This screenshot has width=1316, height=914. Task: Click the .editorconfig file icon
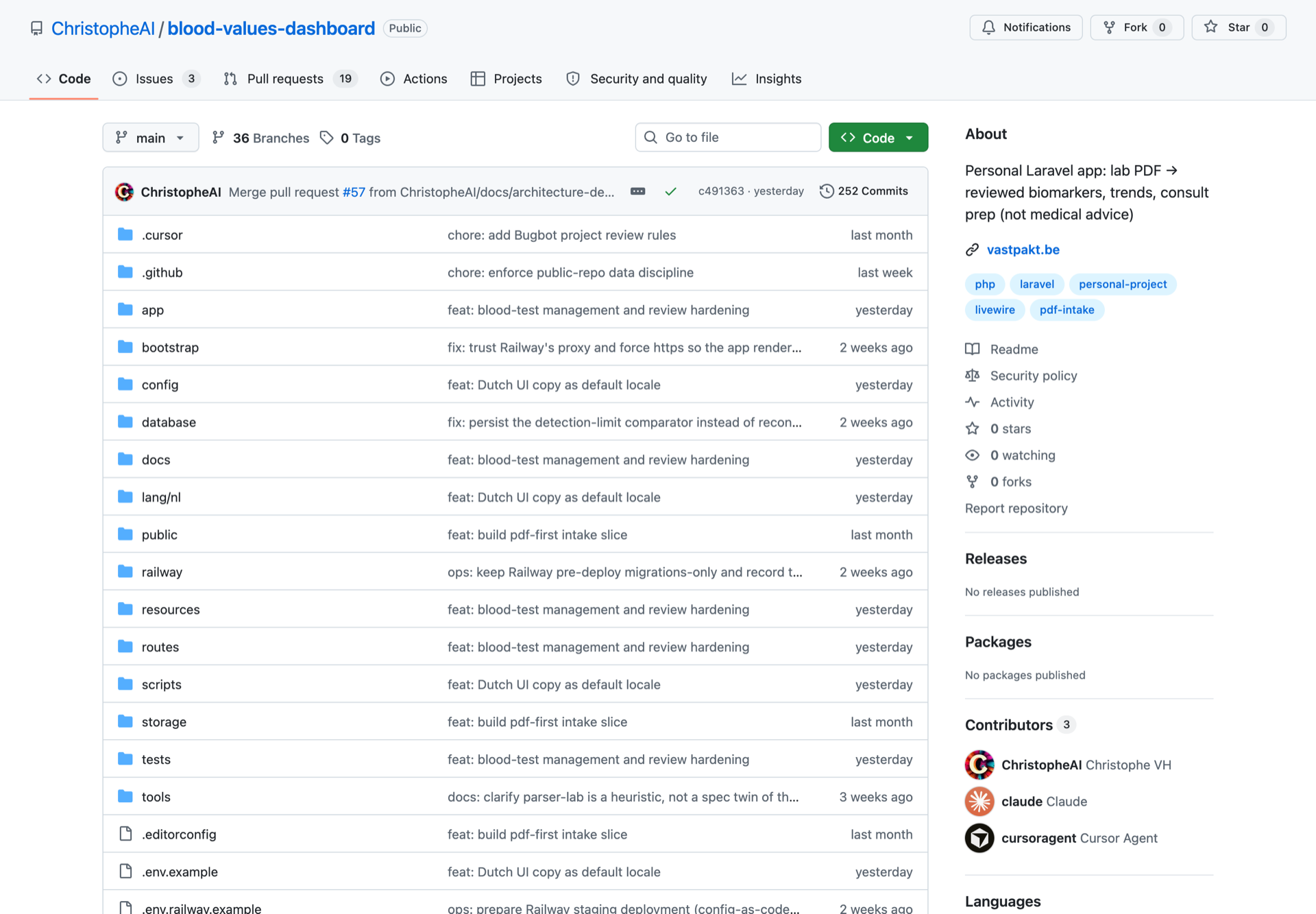tap(125, 834)
